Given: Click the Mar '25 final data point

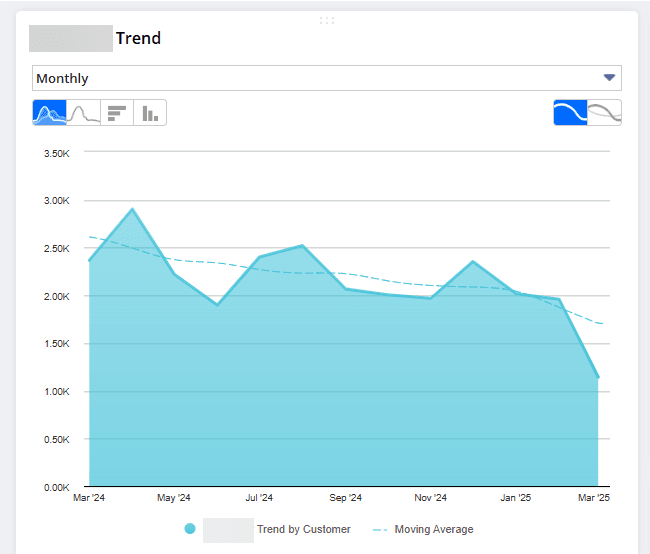Looking at the screenshot, I should tap(598, 377).
